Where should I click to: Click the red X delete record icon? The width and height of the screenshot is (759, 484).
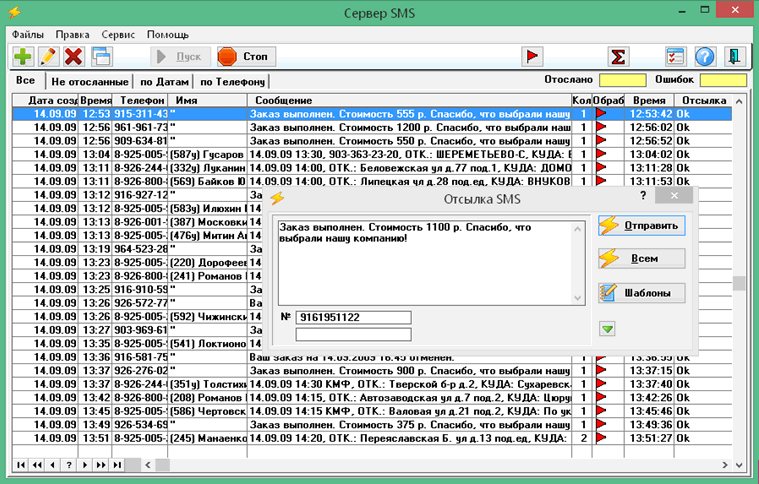coord(74,57)
